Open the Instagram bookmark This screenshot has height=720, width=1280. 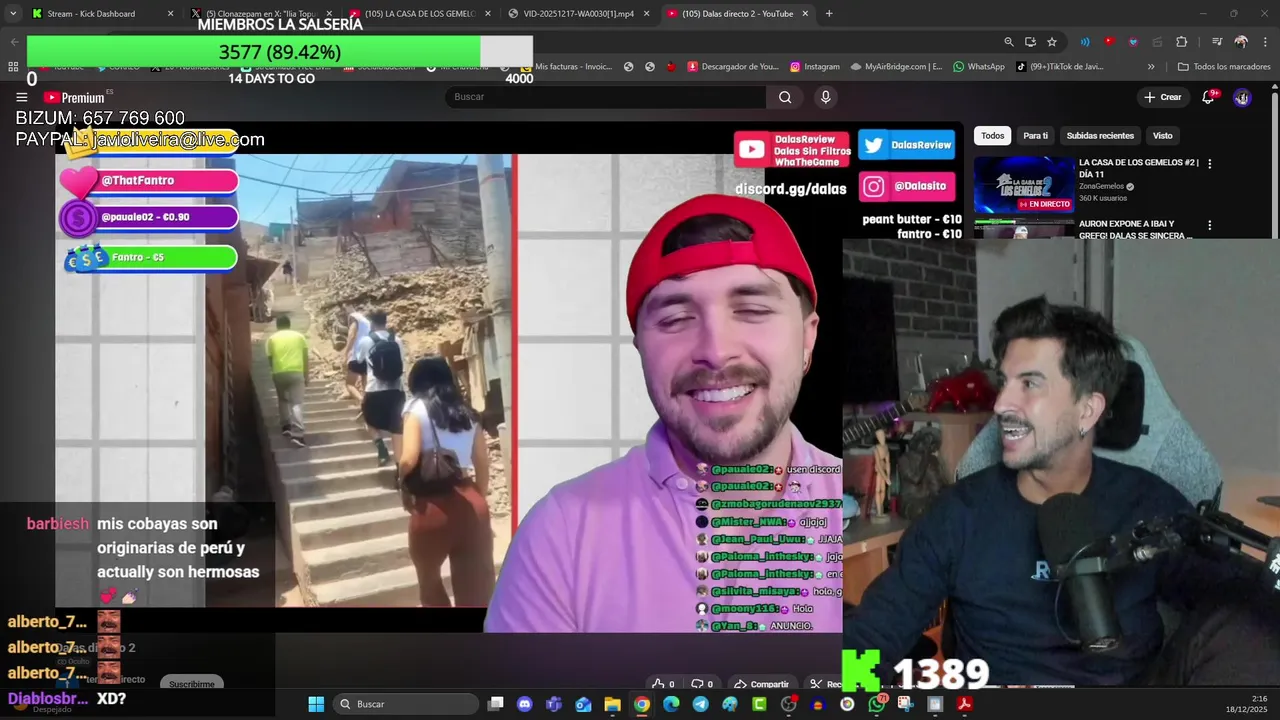click(x=815, y=67)
